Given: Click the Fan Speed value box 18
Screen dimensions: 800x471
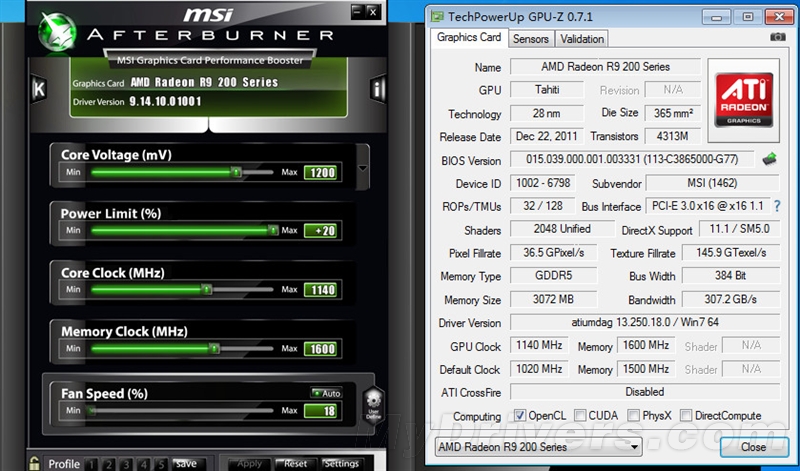Looking at the screenshot, I should [321, 411].
